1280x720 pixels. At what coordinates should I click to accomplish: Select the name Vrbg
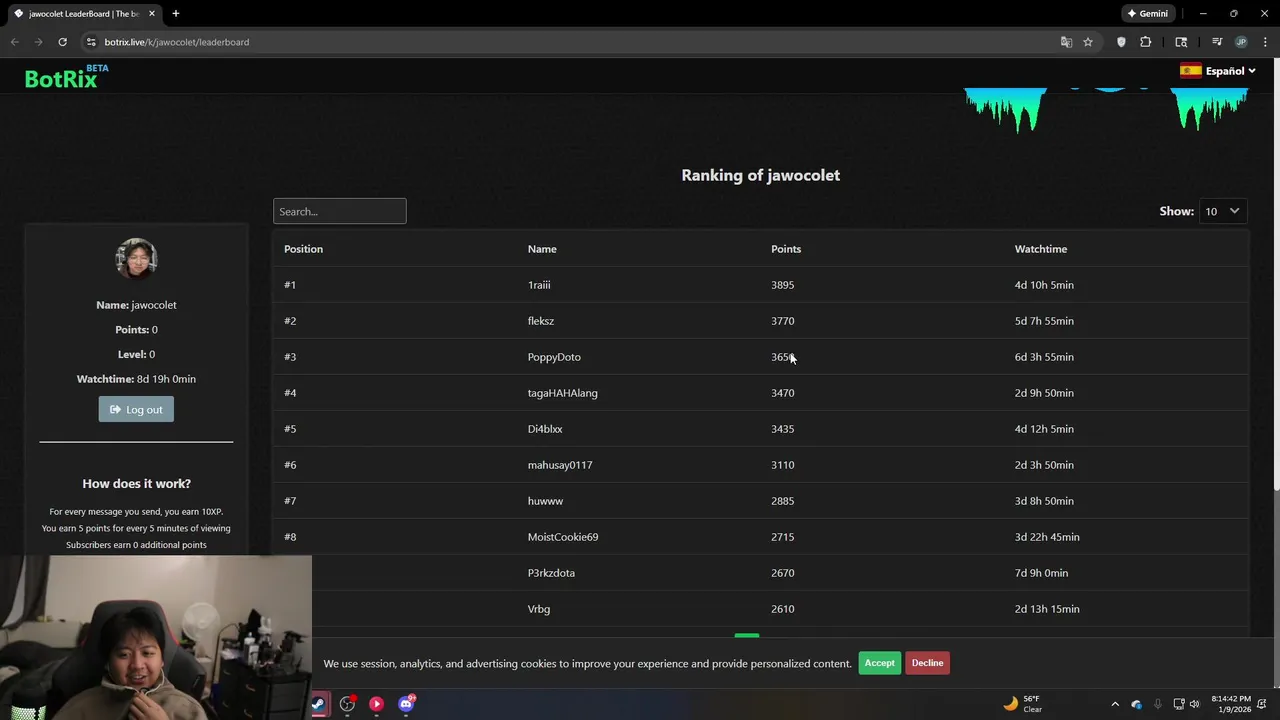539,609
